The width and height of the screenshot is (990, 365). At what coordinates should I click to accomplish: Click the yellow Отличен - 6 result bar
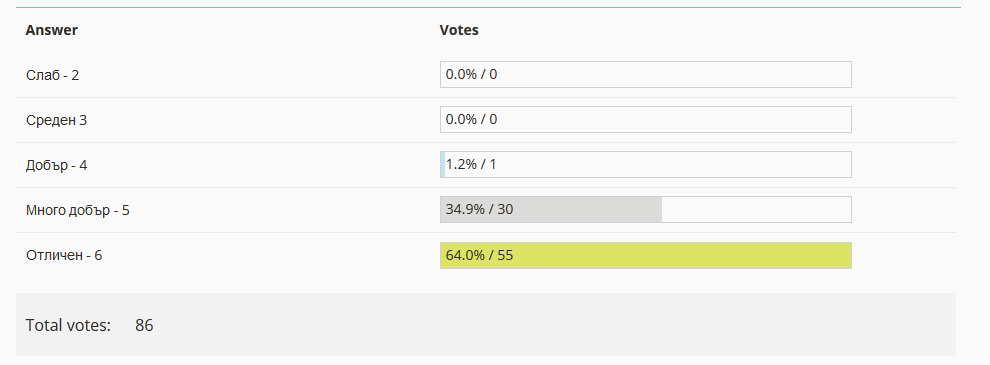(x=646, y=255)
